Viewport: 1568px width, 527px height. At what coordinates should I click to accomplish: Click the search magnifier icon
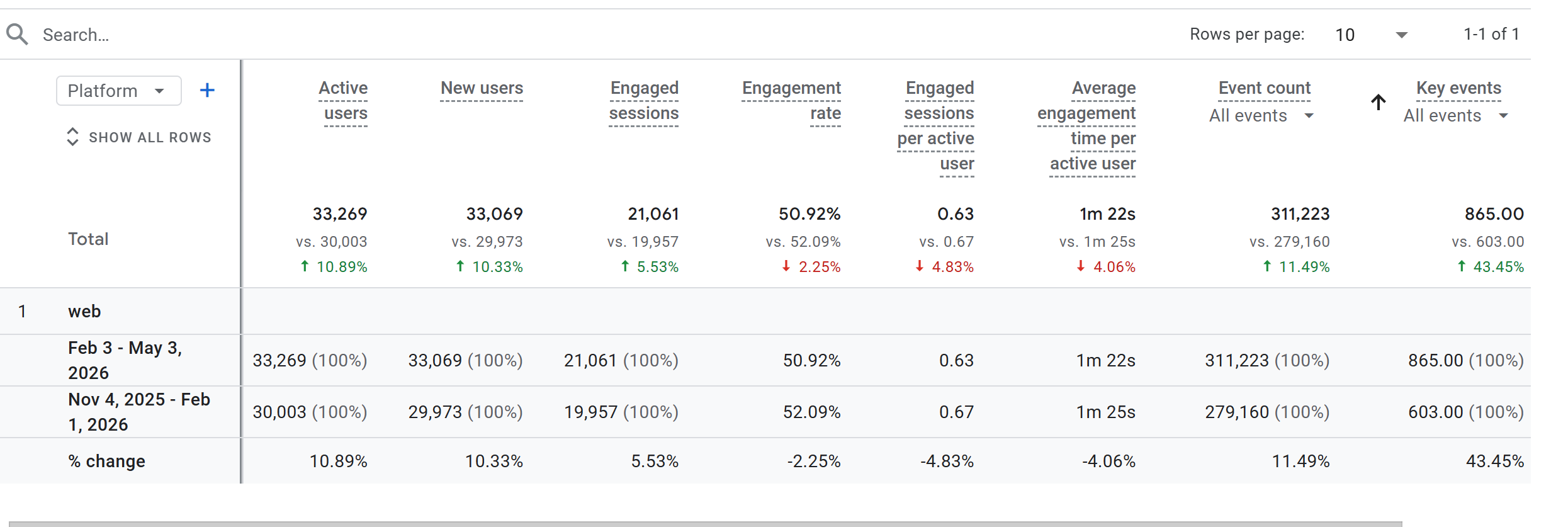pos(17,34)
